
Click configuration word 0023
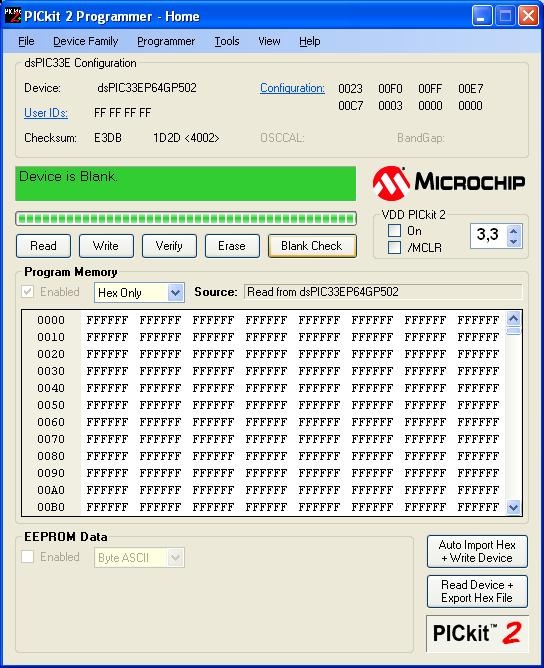click(x=351, y=89)
